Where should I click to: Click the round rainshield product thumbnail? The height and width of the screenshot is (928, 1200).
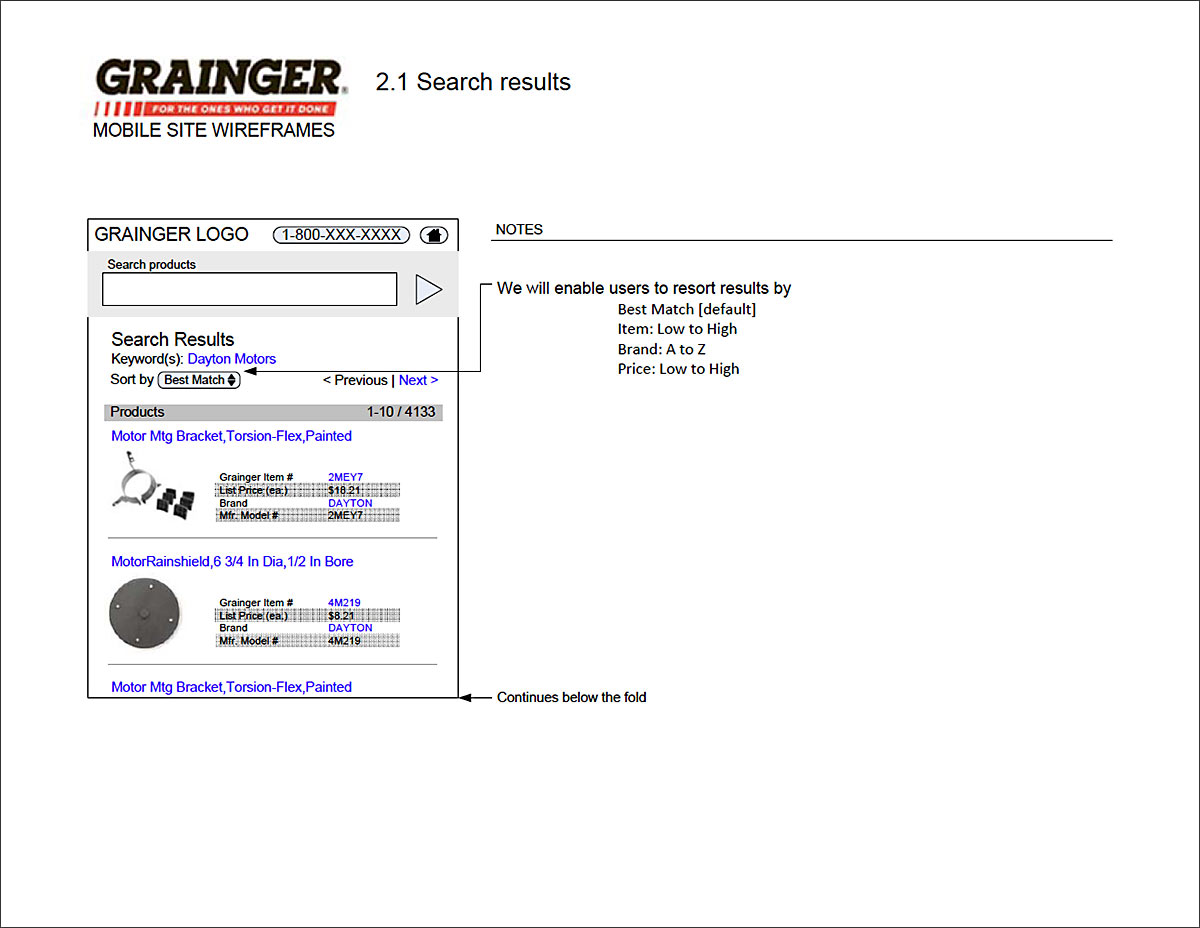coord(143,613)
